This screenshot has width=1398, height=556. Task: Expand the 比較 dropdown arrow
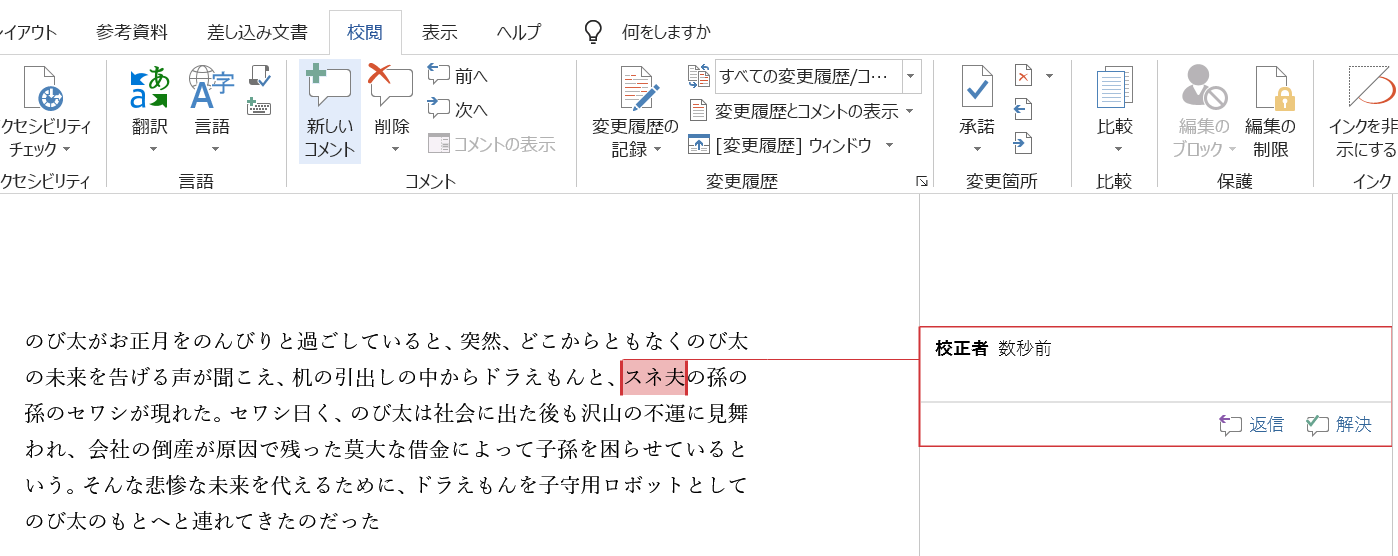(x=1117, y=150)
